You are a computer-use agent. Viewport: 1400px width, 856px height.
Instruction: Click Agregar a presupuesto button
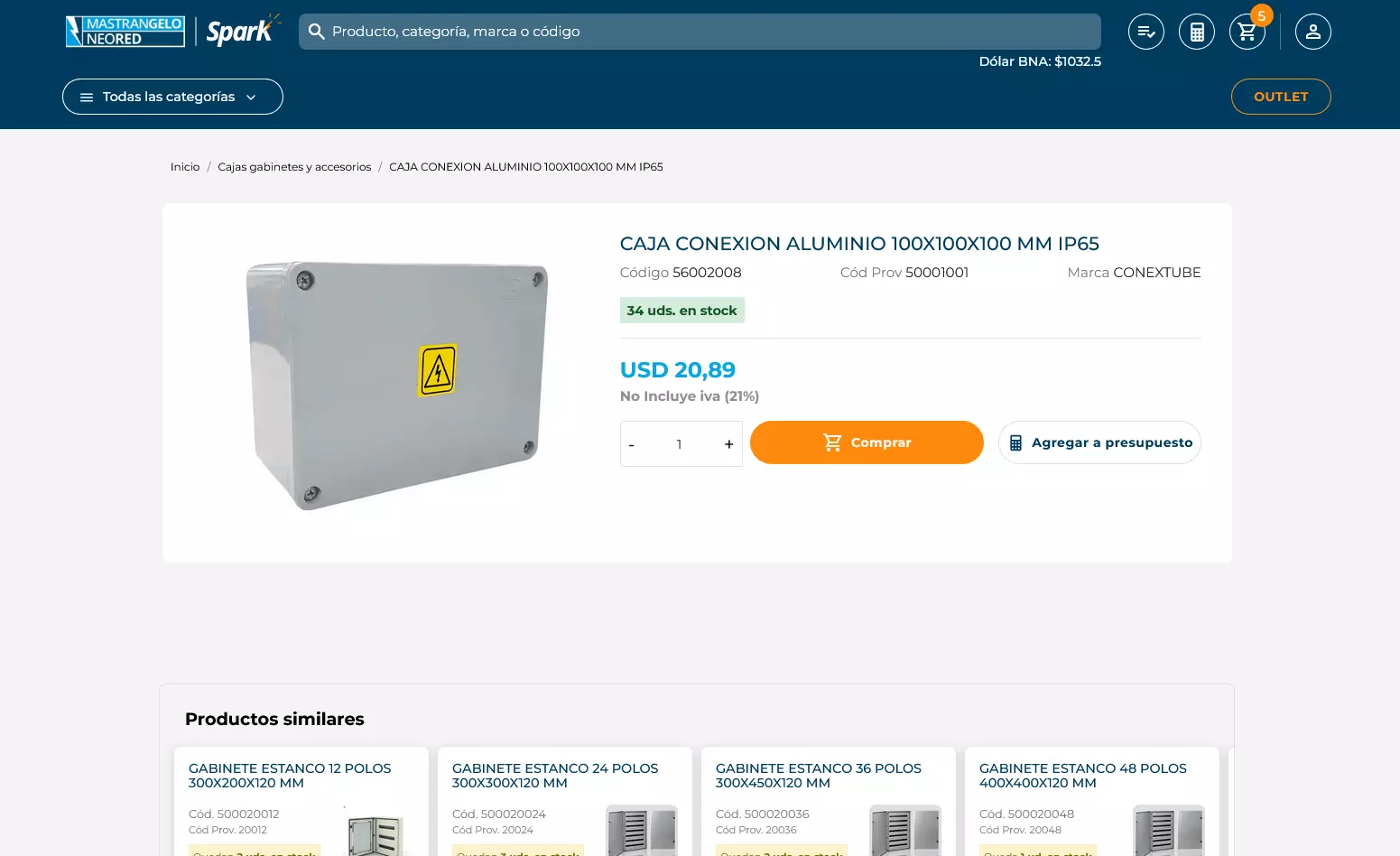[x=1099, y=442]
